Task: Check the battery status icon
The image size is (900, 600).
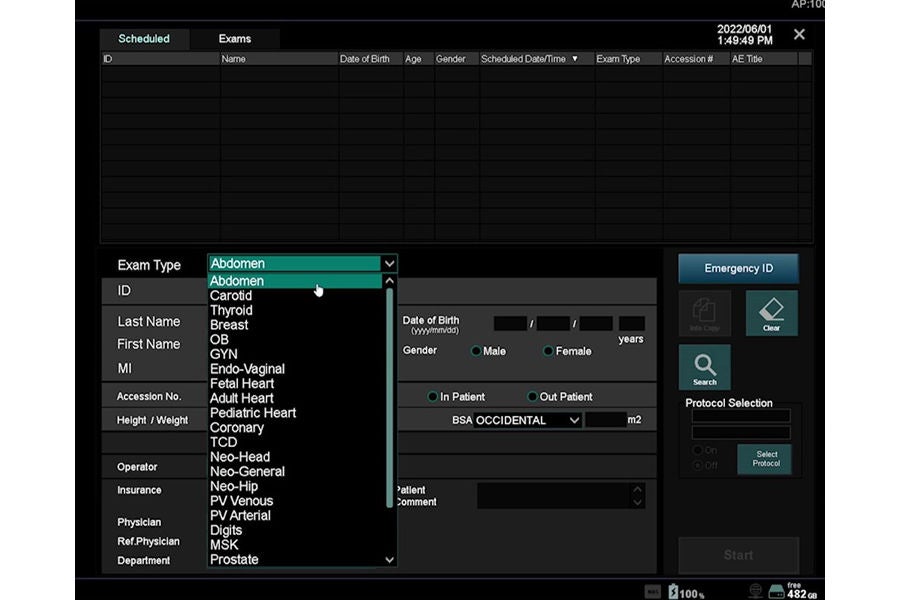Action: 673,591
